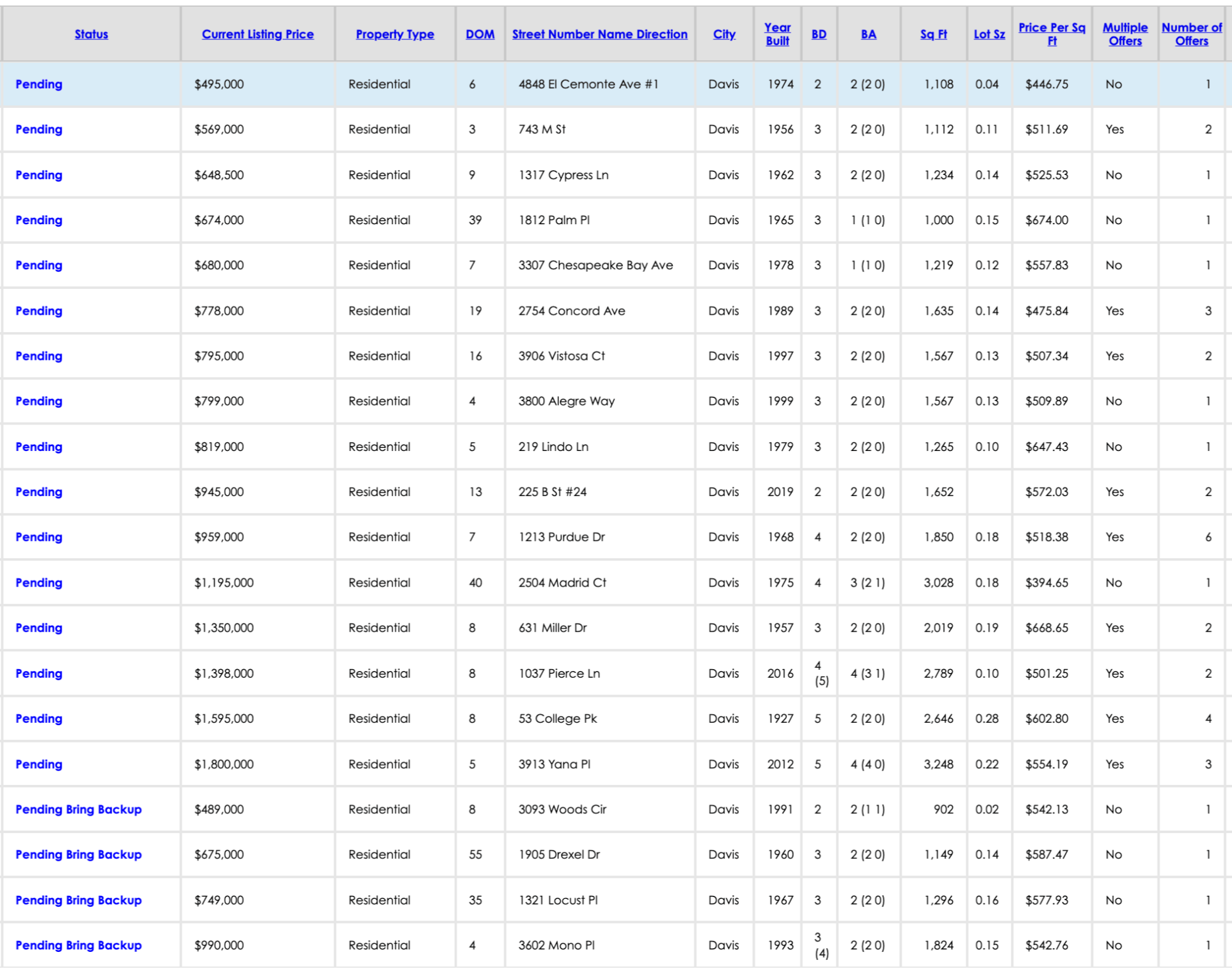Sort by Current Listing Price header
Viewport: 1232px width, 971px height.
258,35
